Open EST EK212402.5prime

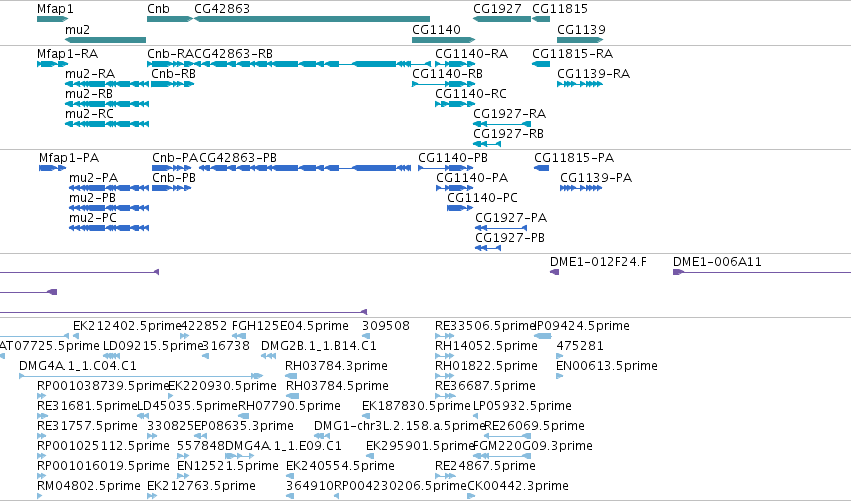click(127, 326)
